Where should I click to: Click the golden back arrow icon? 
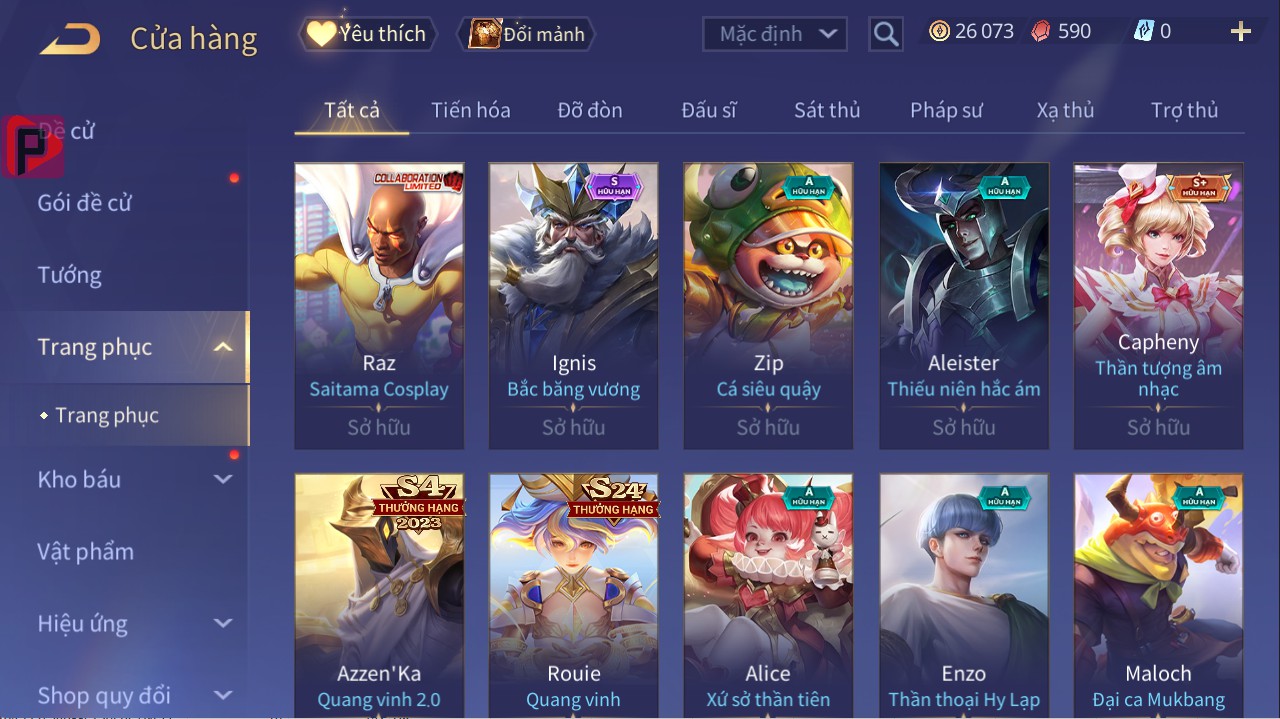70,39
